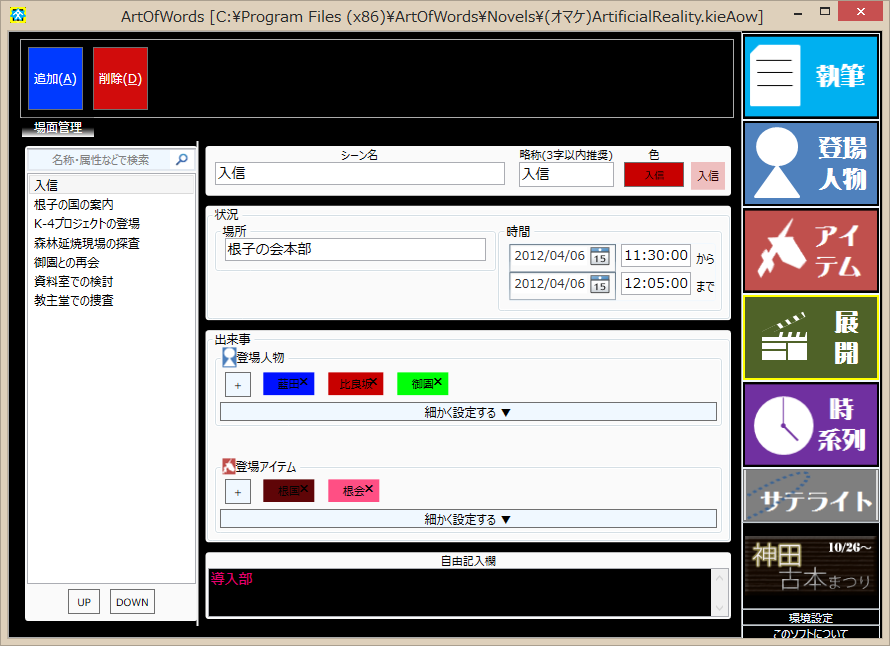Expand character details 細かく設定する
This screenshot has height=646, width=890.
pyautogui.click(x=468, y=412)
